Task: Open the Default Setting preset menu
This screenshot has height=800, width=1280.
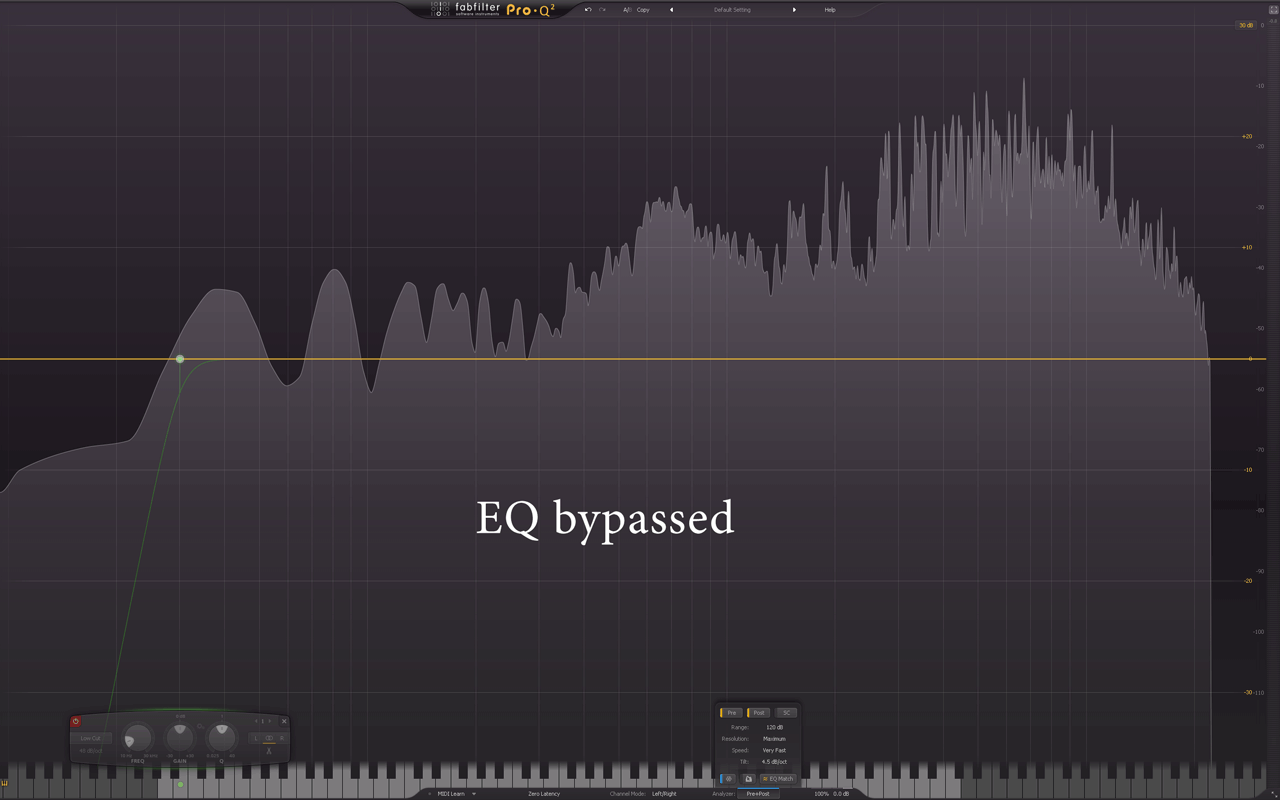Action: 732,10
